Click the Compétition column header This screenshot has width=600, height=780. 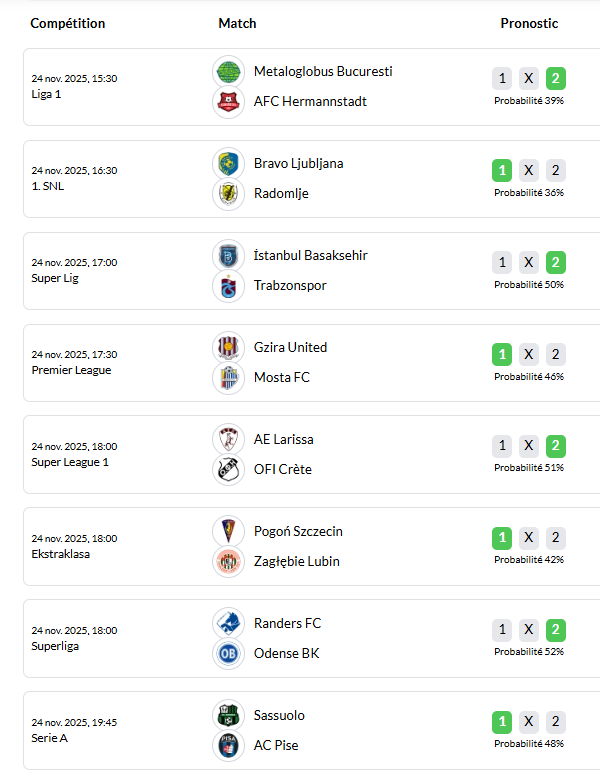[x=68, y=23]
